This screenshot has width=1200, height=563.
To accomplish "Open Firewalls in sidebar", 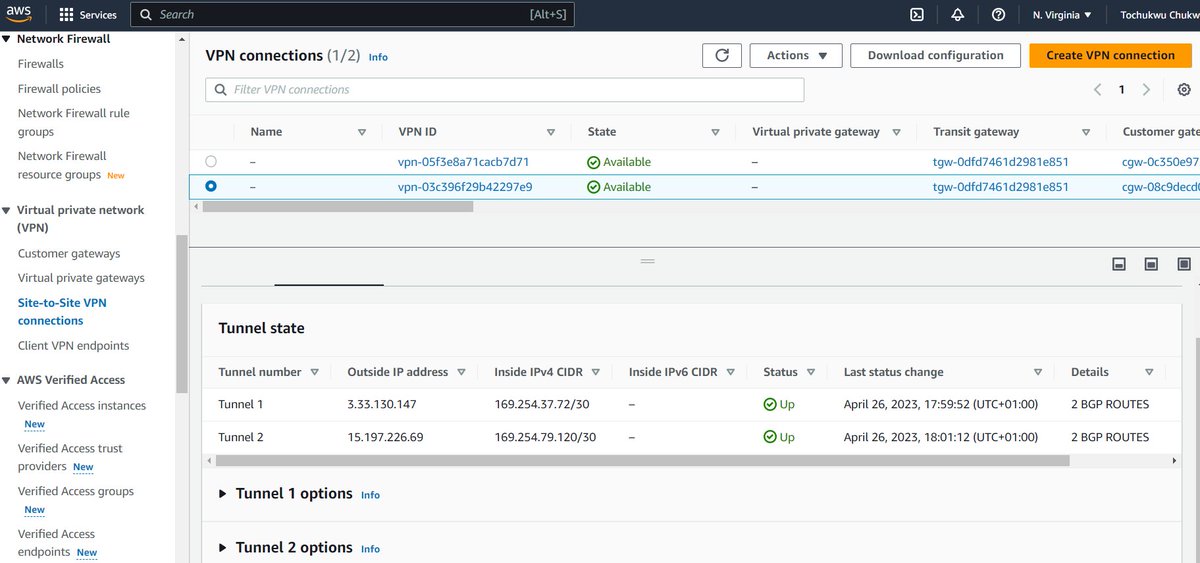I will click(x=41, y=64).
